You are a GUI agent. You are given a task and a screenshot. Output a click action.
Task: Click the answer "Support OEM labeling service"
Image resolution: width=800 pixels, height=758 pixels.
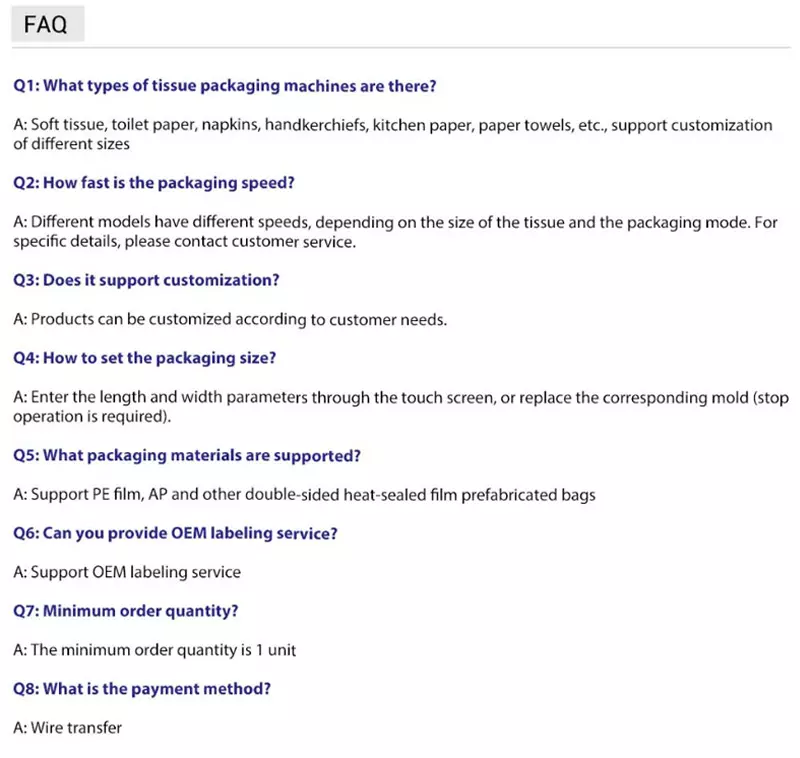pyautogui.click(x=127, y=572)
